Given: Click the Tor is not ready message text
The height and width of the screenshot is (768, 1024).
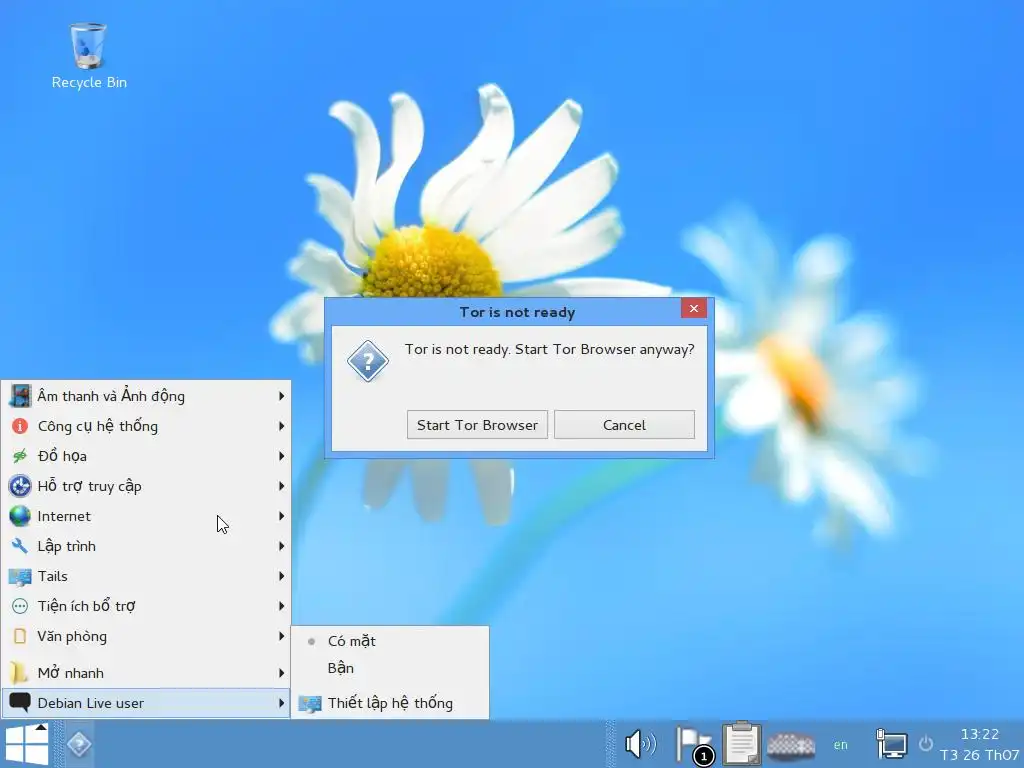Looking at the screenshot, I should [549, 349].
